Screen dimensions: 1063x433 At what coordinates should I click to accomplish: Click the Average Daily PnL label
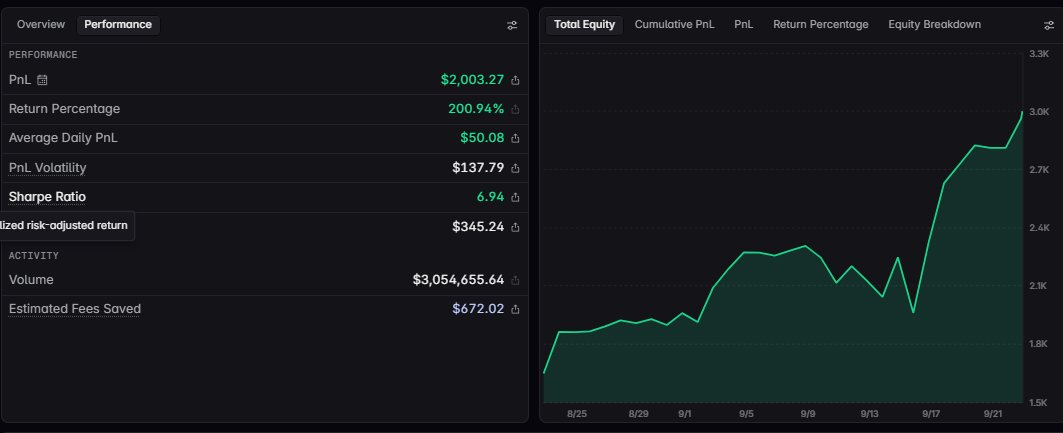63,138
